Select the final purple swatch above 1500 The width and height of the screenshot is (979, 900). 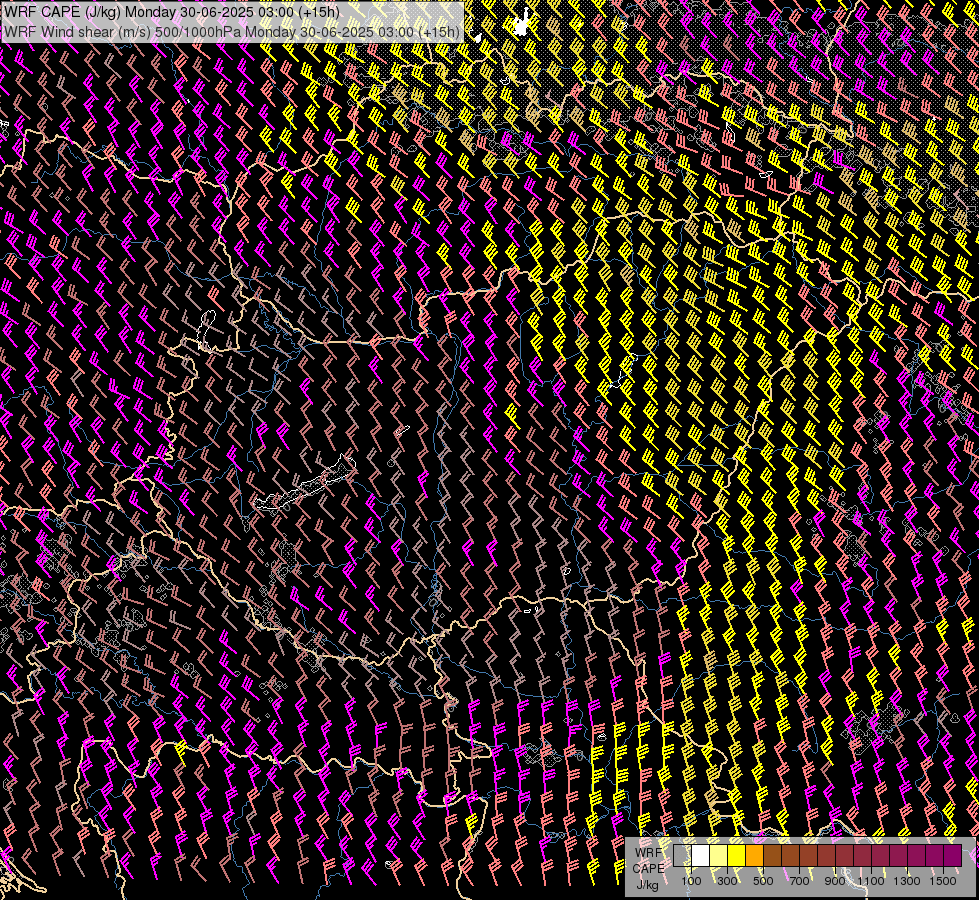[x=953, y=855]
